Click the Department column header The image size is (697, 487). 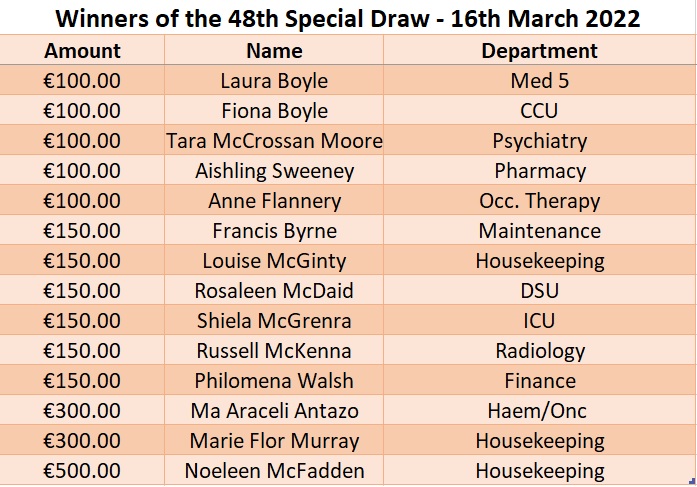(539, 51)
